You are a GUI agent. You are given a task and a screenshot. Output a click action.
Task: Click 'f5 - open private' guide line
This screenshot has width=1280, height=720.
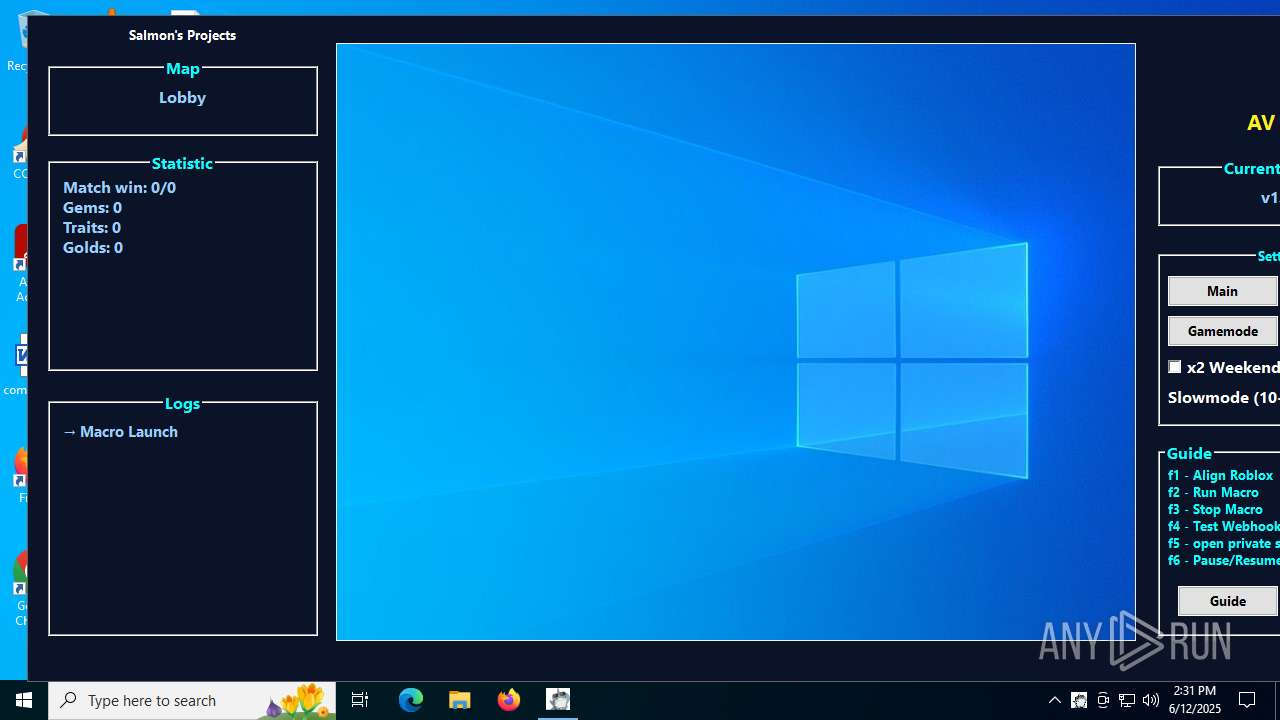(1224, 543)
